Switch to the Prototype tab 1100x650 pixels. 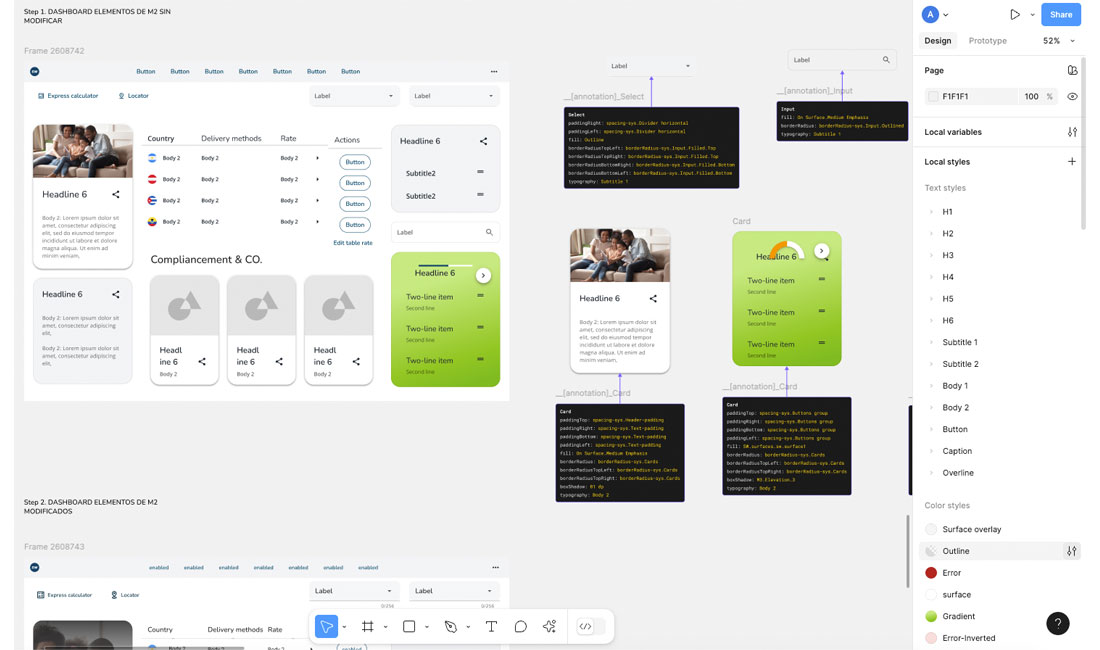[987, 41]
